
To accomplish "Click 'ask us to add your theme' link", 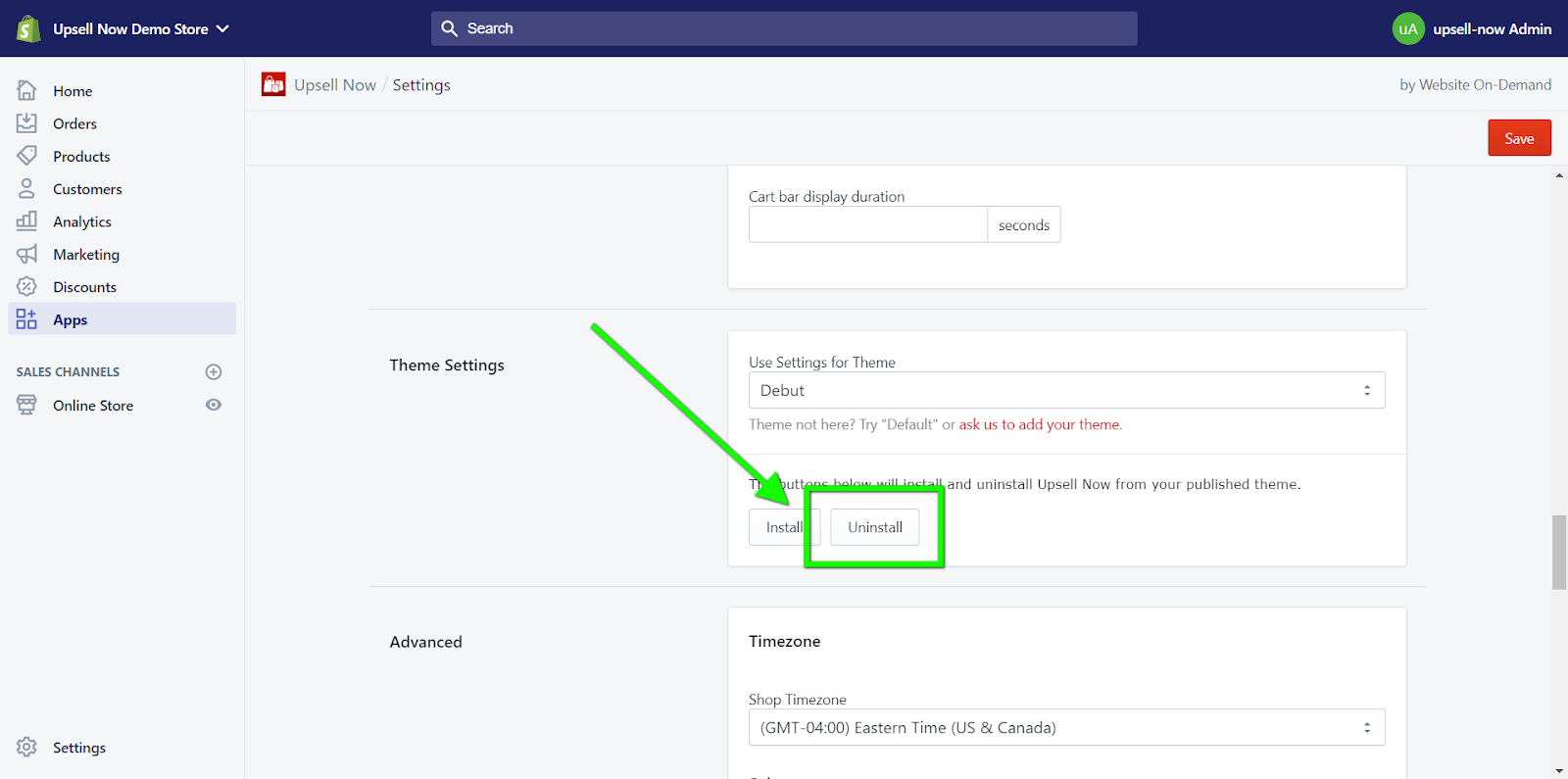I will [1040, 424].
